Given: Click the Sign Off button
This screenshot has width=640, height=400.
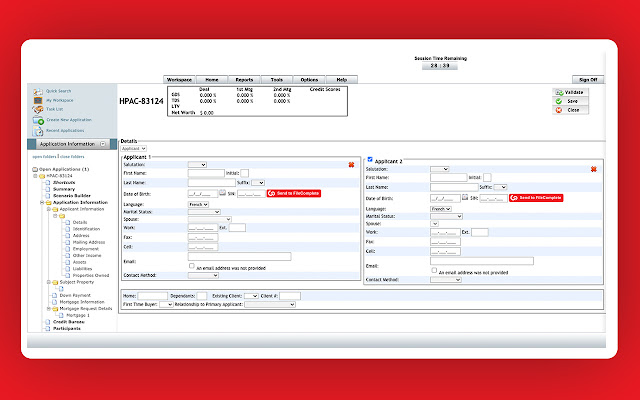Looking at the screenshot, I should pyautogui.click(x=588, y=79).
